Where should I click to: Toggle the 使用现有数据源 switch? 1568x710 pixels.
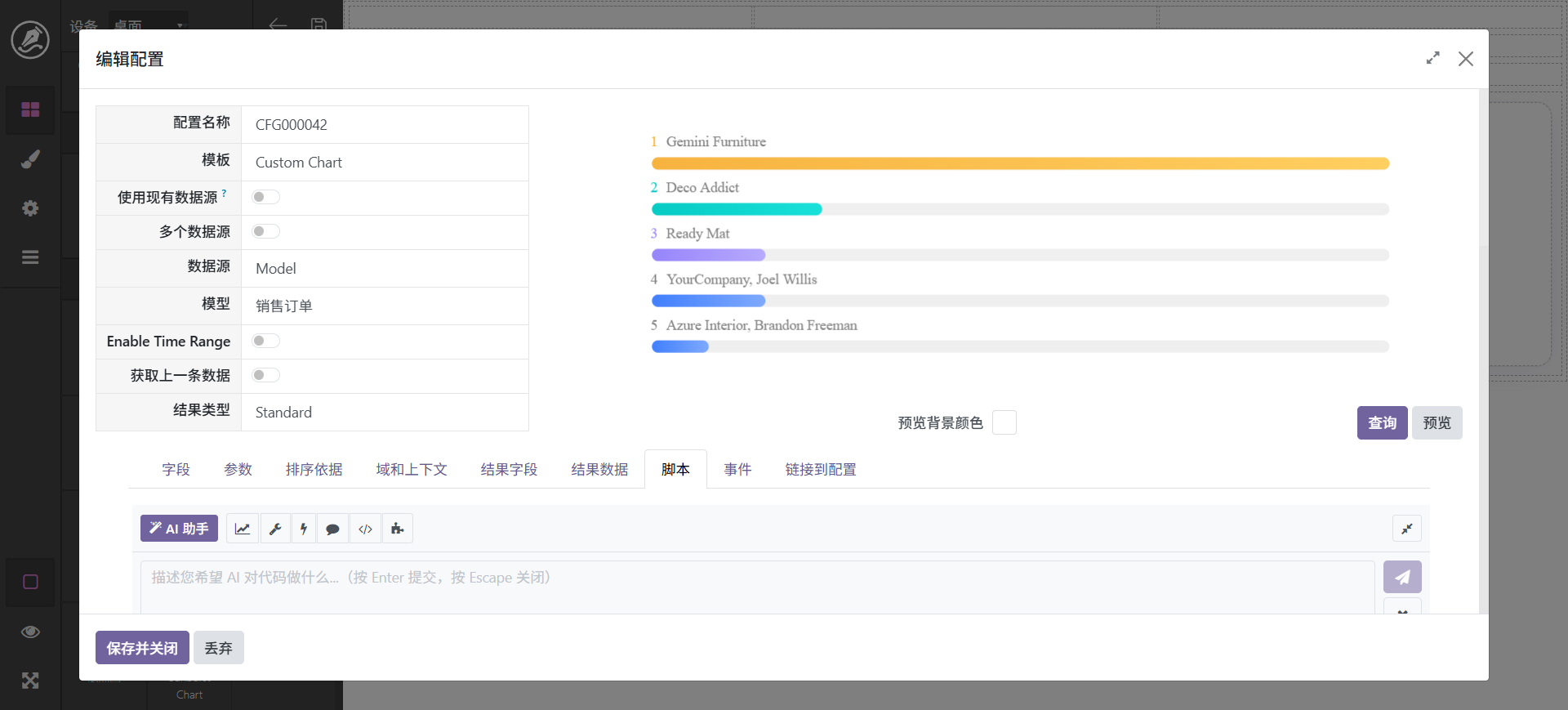point(265,197)
